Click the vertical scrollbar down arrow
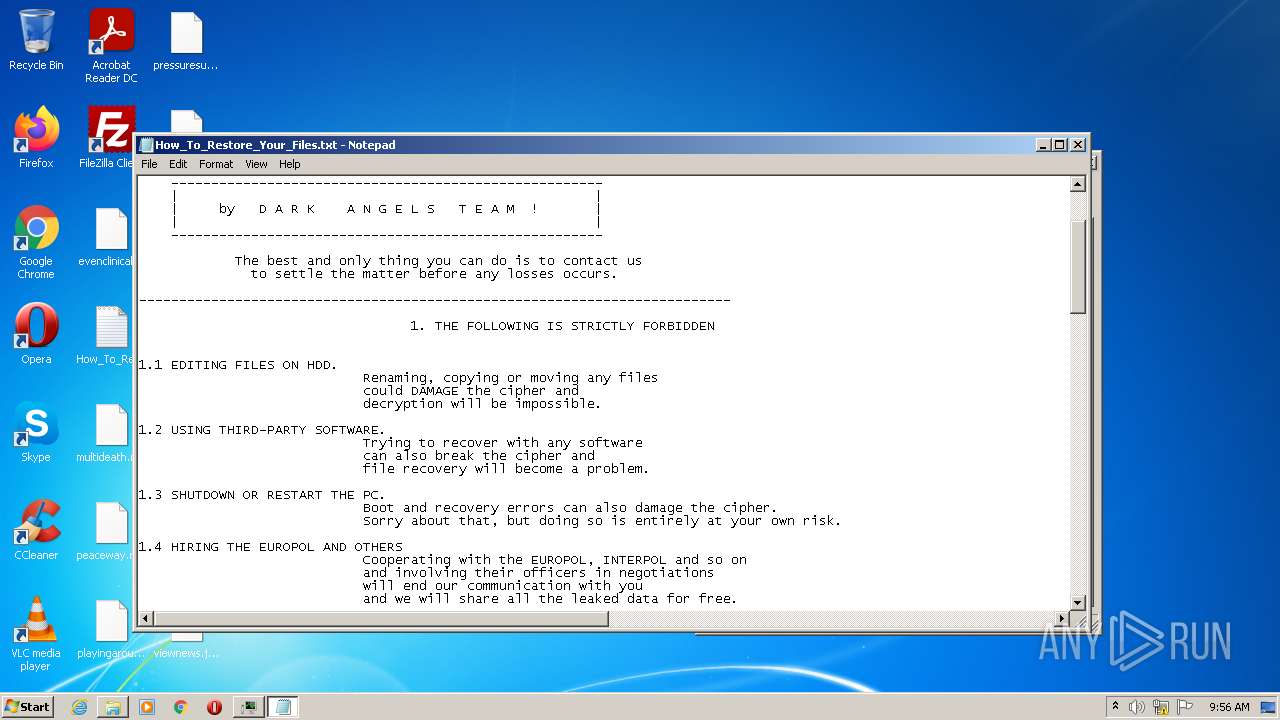This screenshot has width=1280, height=720. 1078,602
